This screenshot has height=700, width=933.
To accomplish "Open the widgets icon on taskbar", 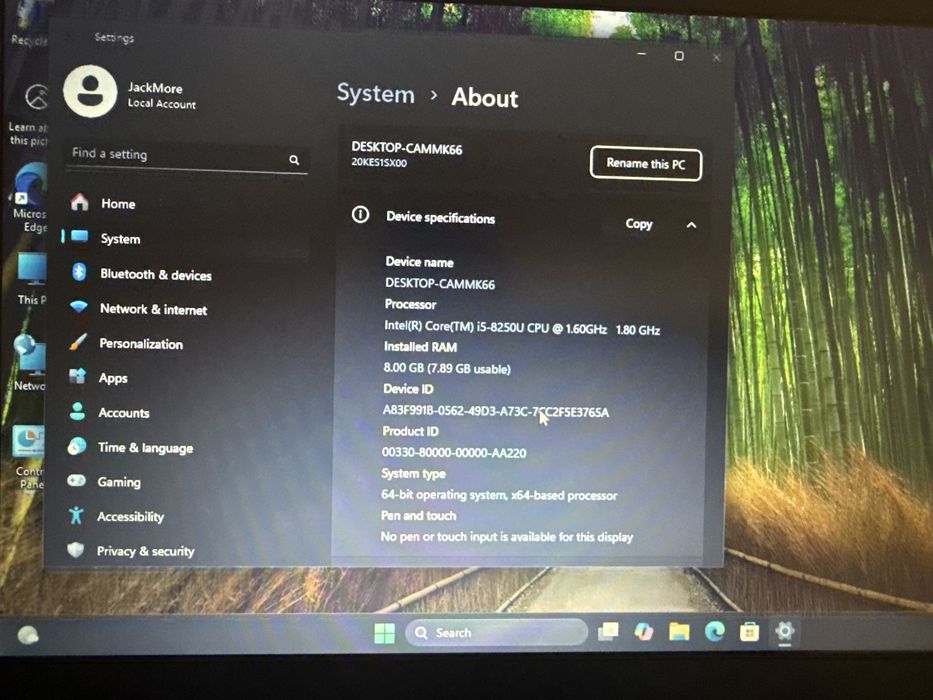I will click(x=28, y=635).
